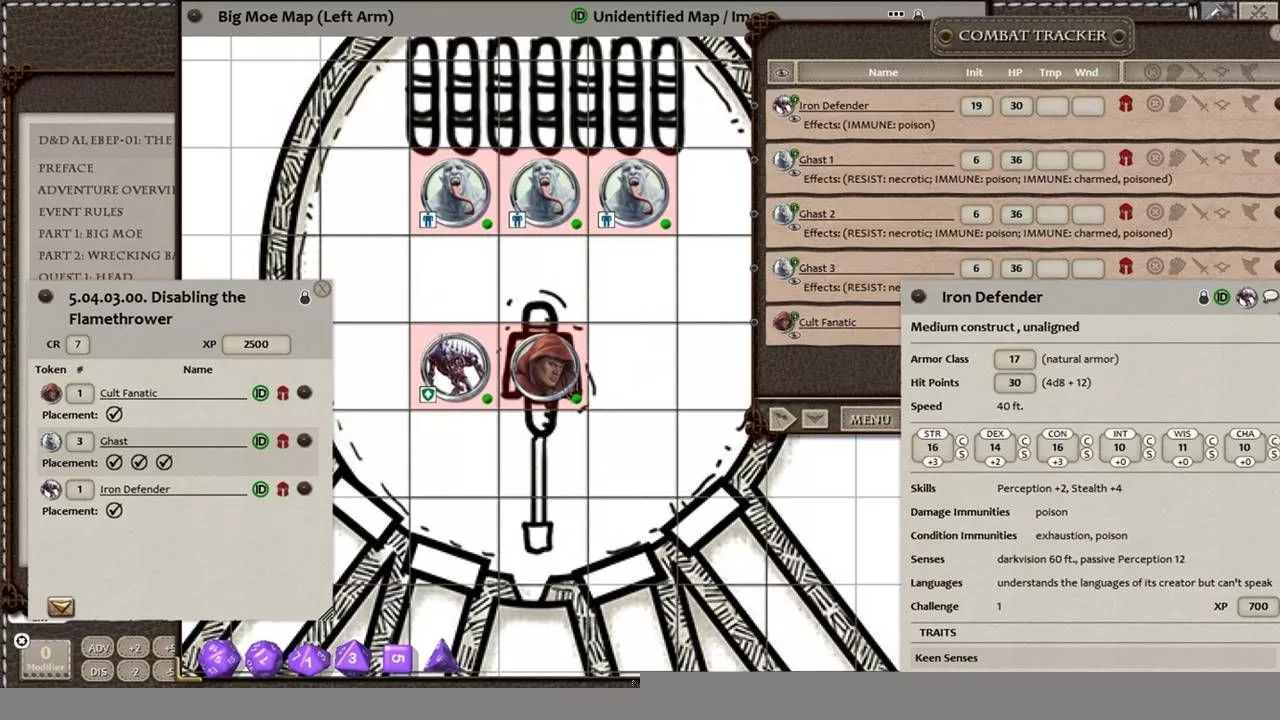Open Ghast 2 defense fist icon in Combat Tracker
The height and width of the screenshot is (720, 1280).
pos(1176,212)
